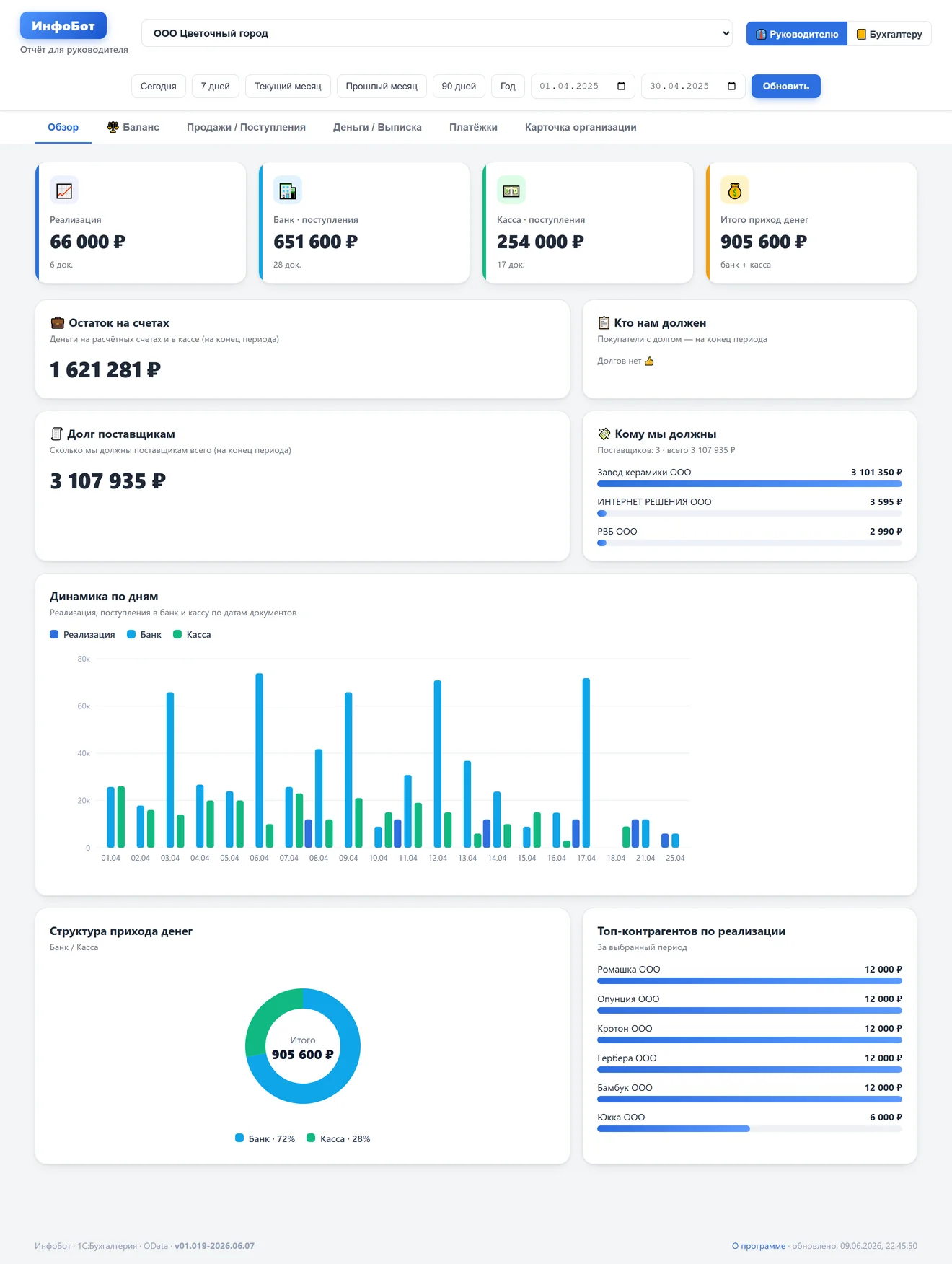Click the icon beside Кому мы должны
Image resolution: width=952 pixels, height=1264 pixels.
(604, 434)
